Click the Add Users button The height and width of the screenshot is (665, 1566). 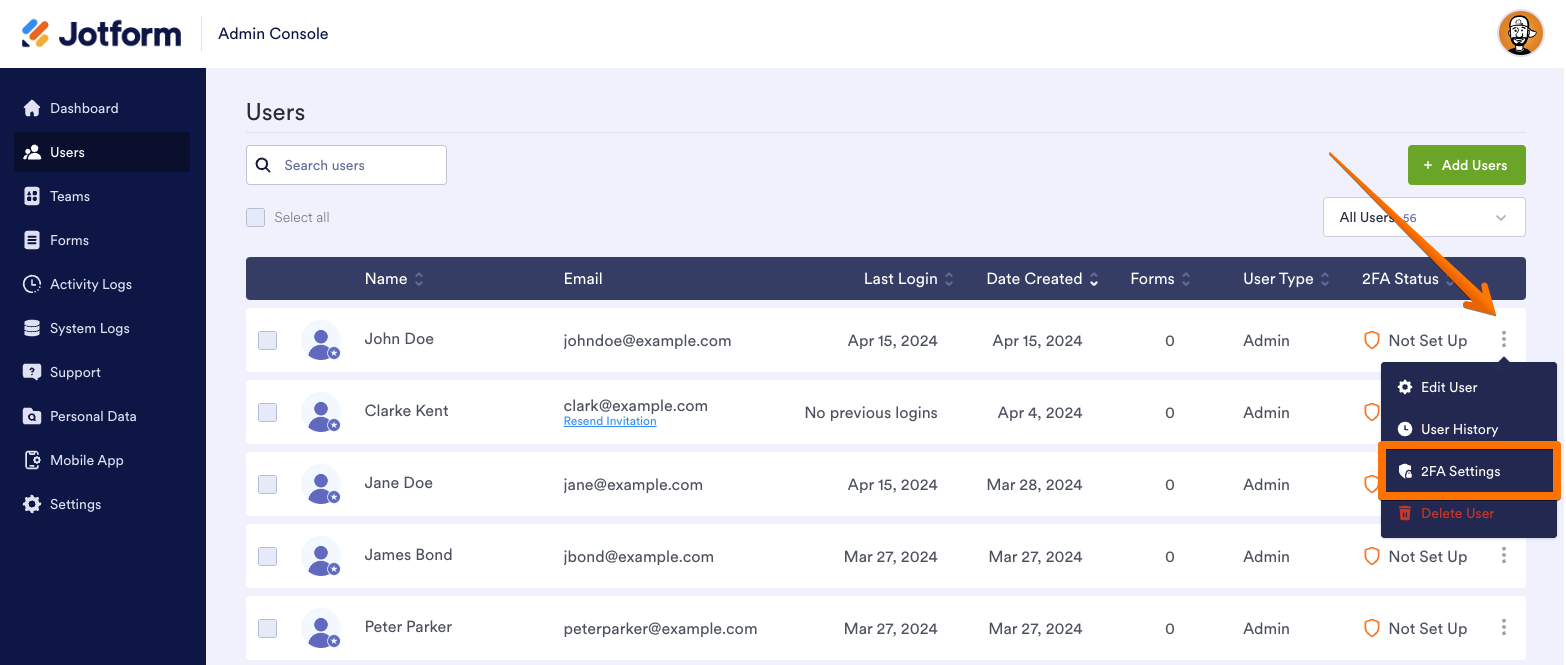tap(1466, 165)
